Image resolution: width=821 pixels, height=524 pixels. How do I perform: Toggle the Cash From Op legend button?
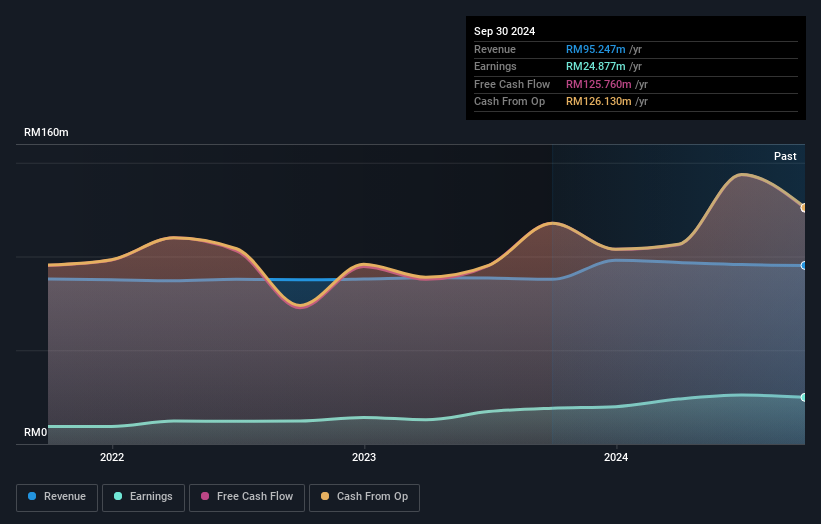[x=364, y=497]
